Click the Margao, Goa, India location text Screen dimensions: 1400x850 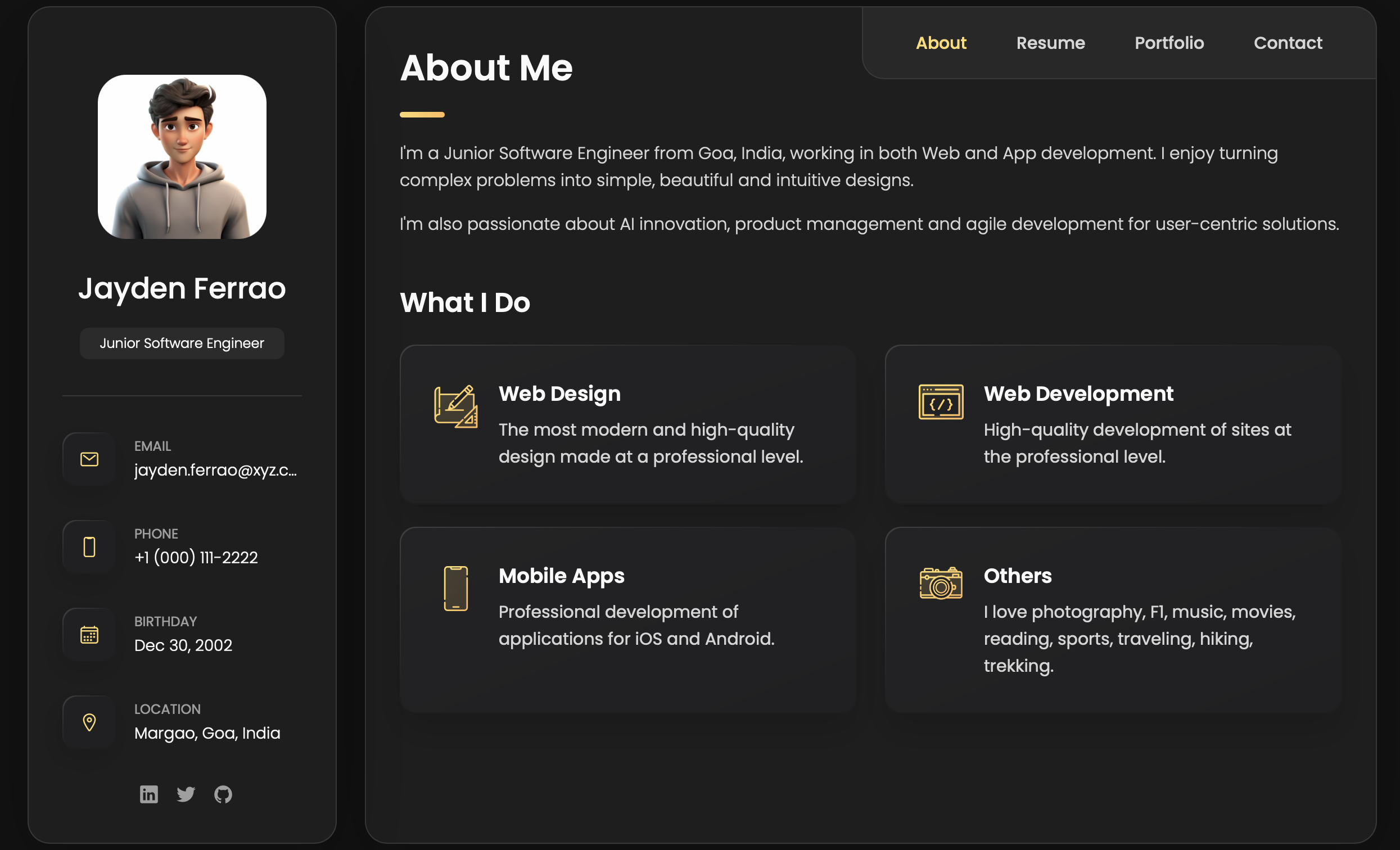coord(207,733)
